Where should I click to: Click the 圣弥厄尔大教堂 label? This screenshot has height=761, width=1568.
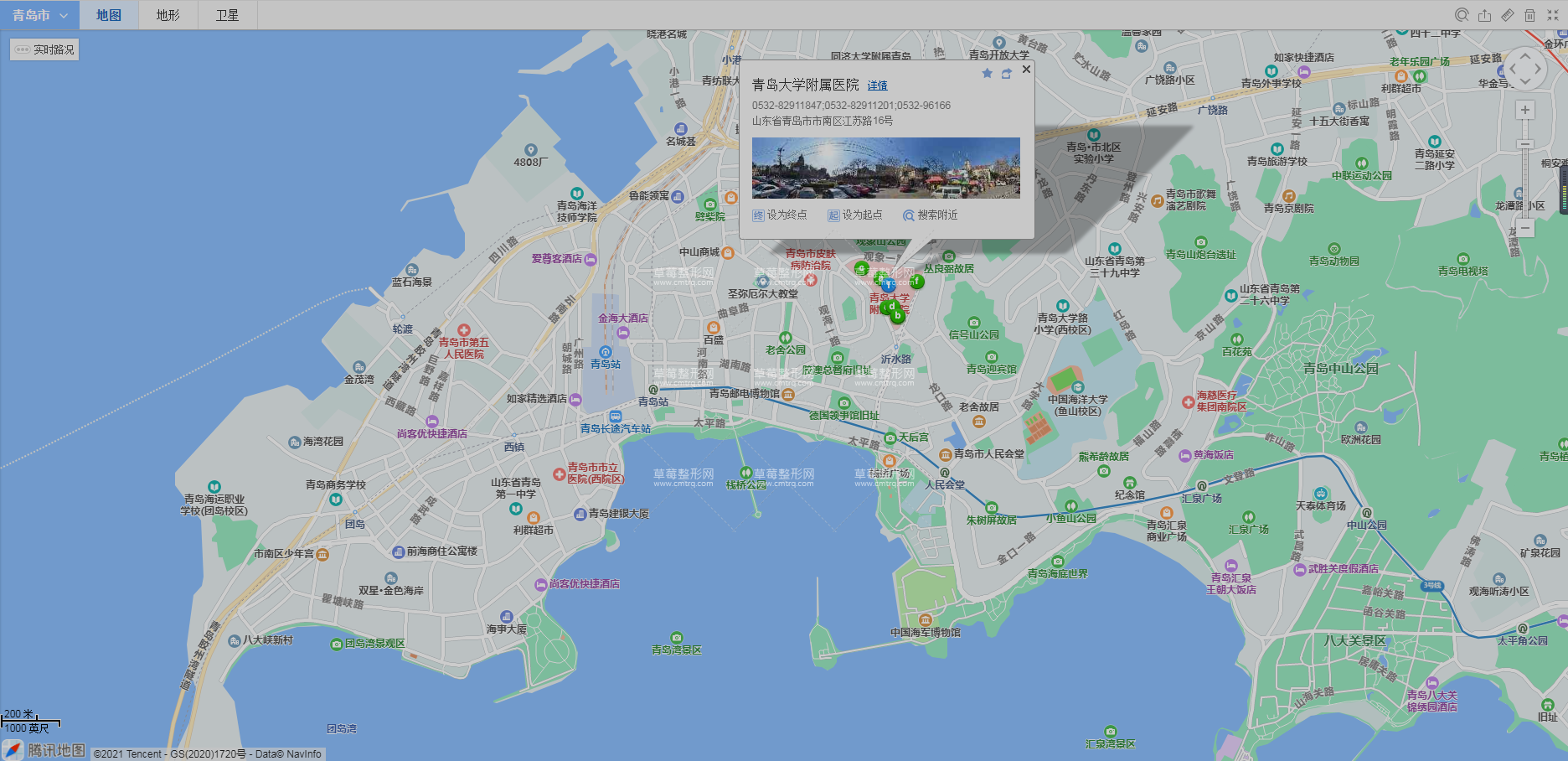(x=763, y=294)
